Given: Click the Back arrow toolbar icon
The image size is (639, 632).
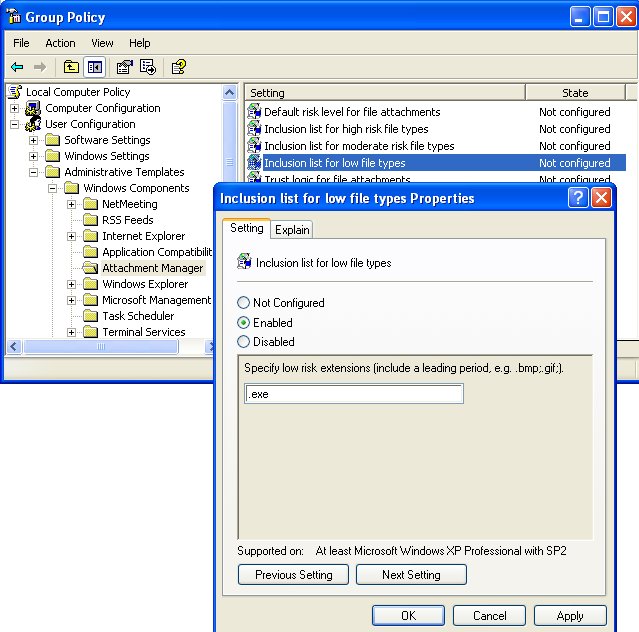Looking at the screenshot, I should tap(17, 67).
